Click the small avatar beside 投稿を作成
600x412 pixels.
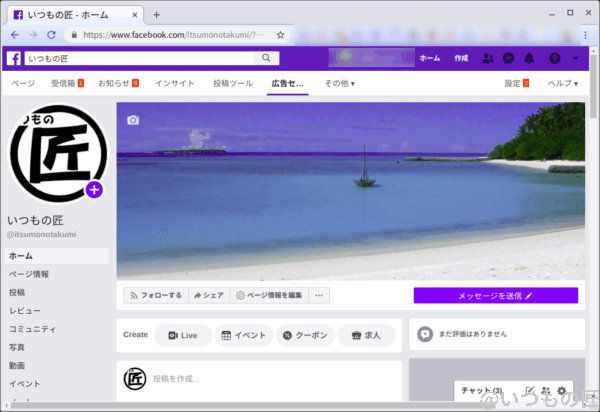pyautogui.click(x=135, y=379)
